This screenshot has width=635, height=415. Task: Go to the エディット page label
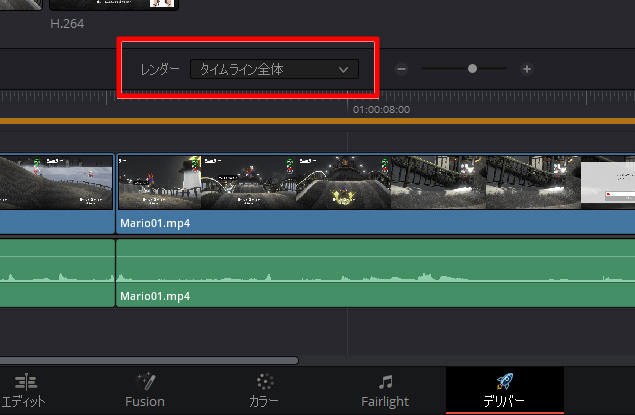tap(24, 402)
